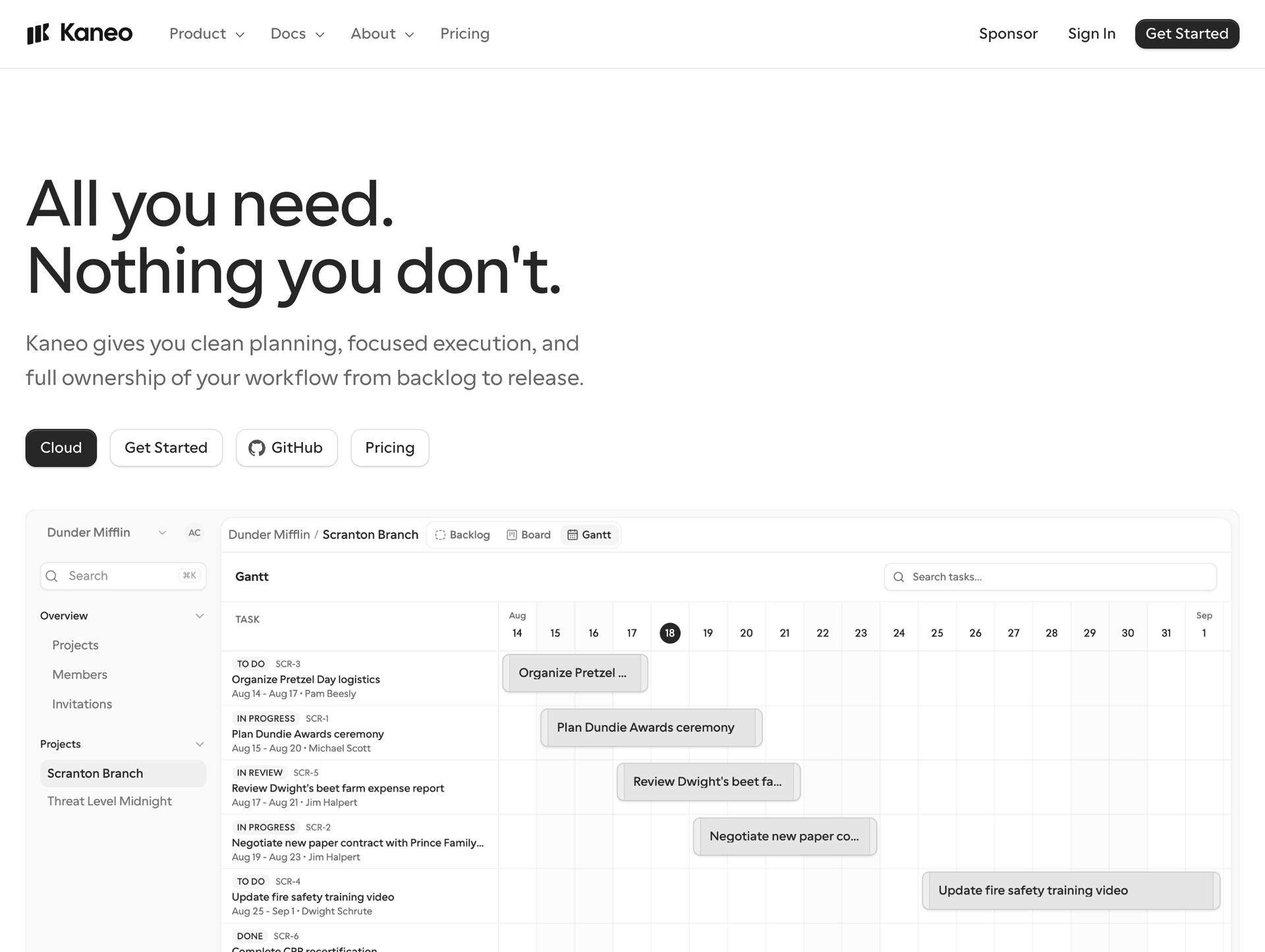The height and width of the screenshot is (952, 1265).
Task: Select today's date 18 in timeline
Action: pyautogui.click(x=670, y=633)
